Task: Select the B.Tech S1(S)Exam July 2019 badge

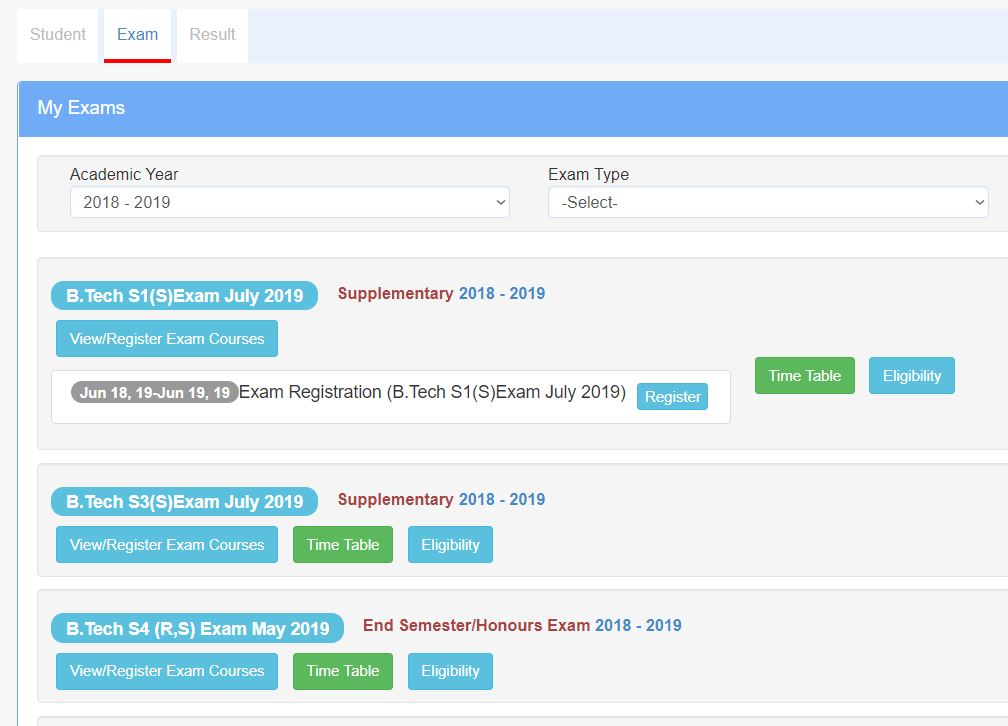Action: [x=184, y=293]
